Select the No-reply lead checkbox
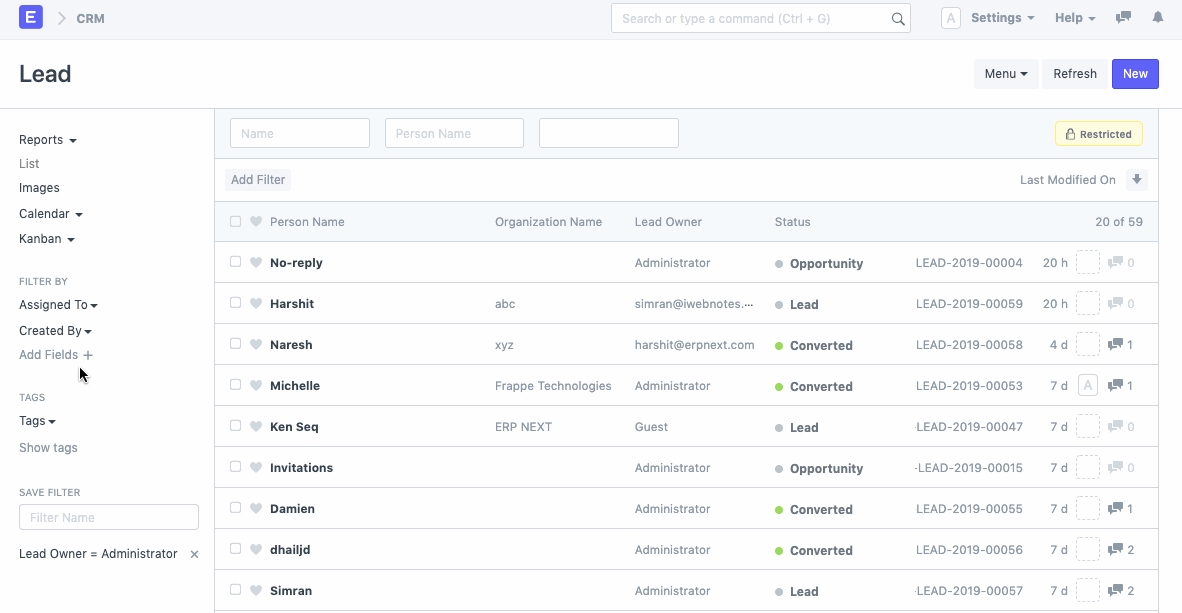 pyautogui.click(x=236, y=262)
